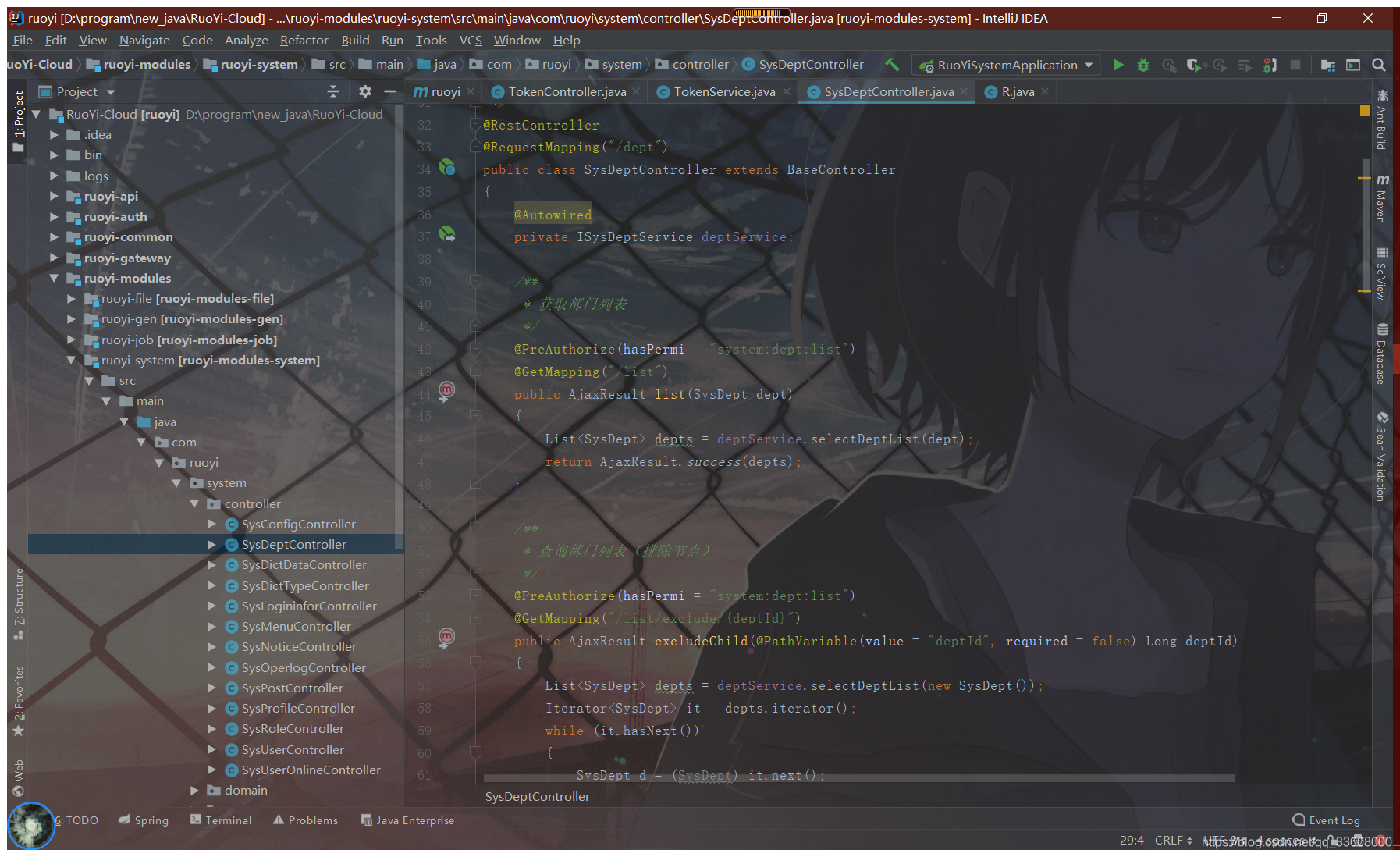Hide the Project panel with the minus icon

(390, 91)
